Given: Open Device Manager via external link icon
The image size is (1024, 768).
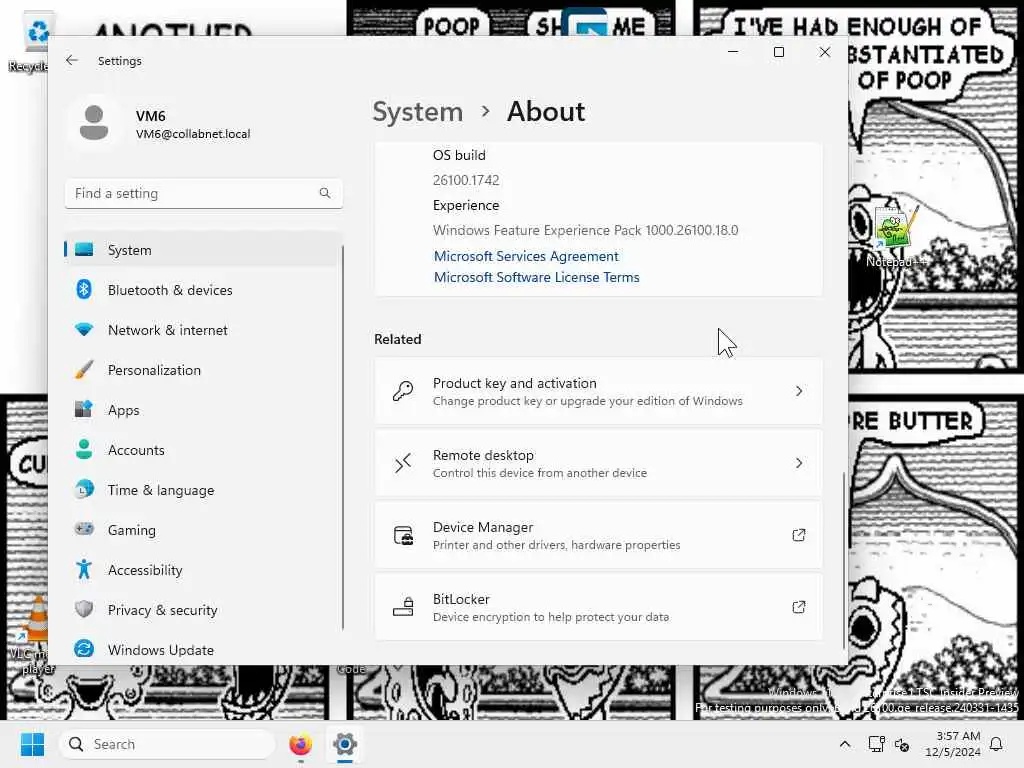Looking at the screenshot, I should point(798,536).
